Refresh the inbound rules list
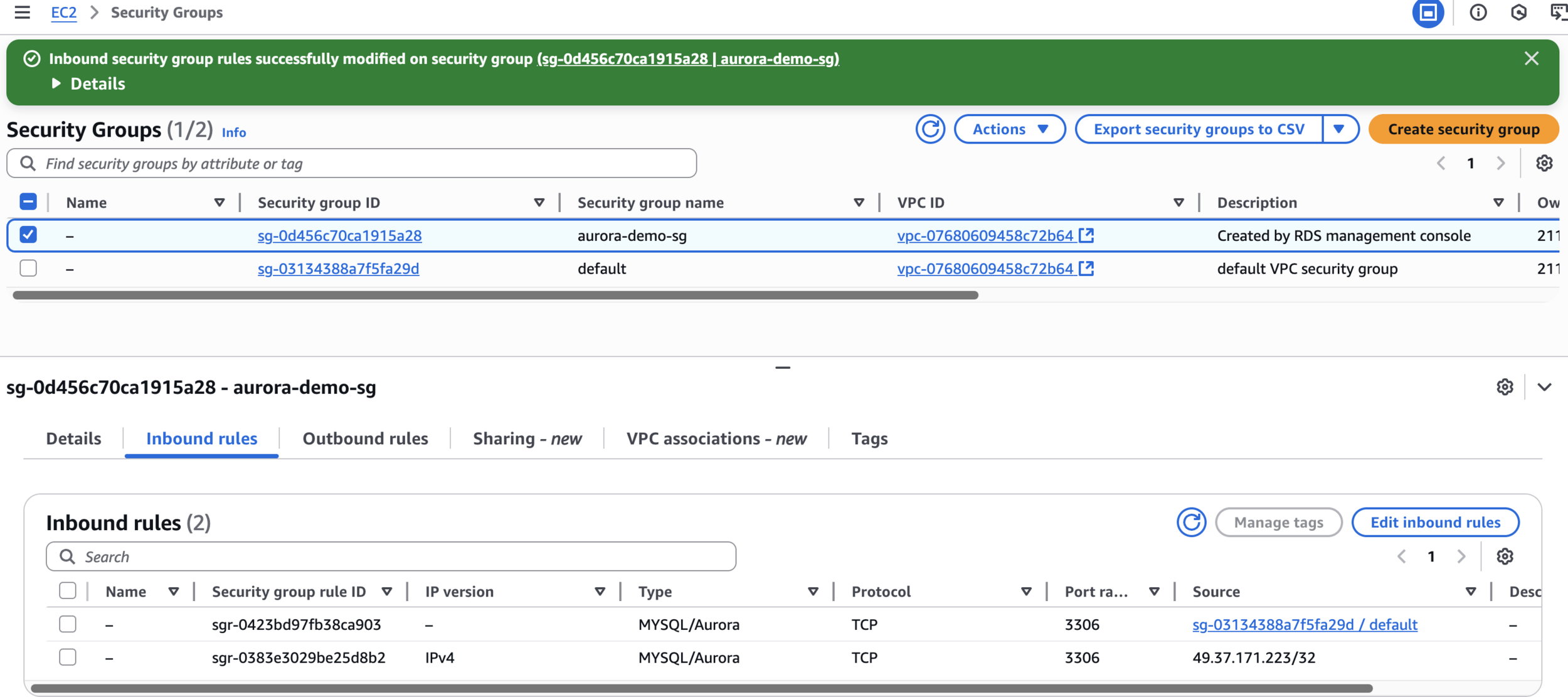 pyautogui.click(x=1190, y=522)
